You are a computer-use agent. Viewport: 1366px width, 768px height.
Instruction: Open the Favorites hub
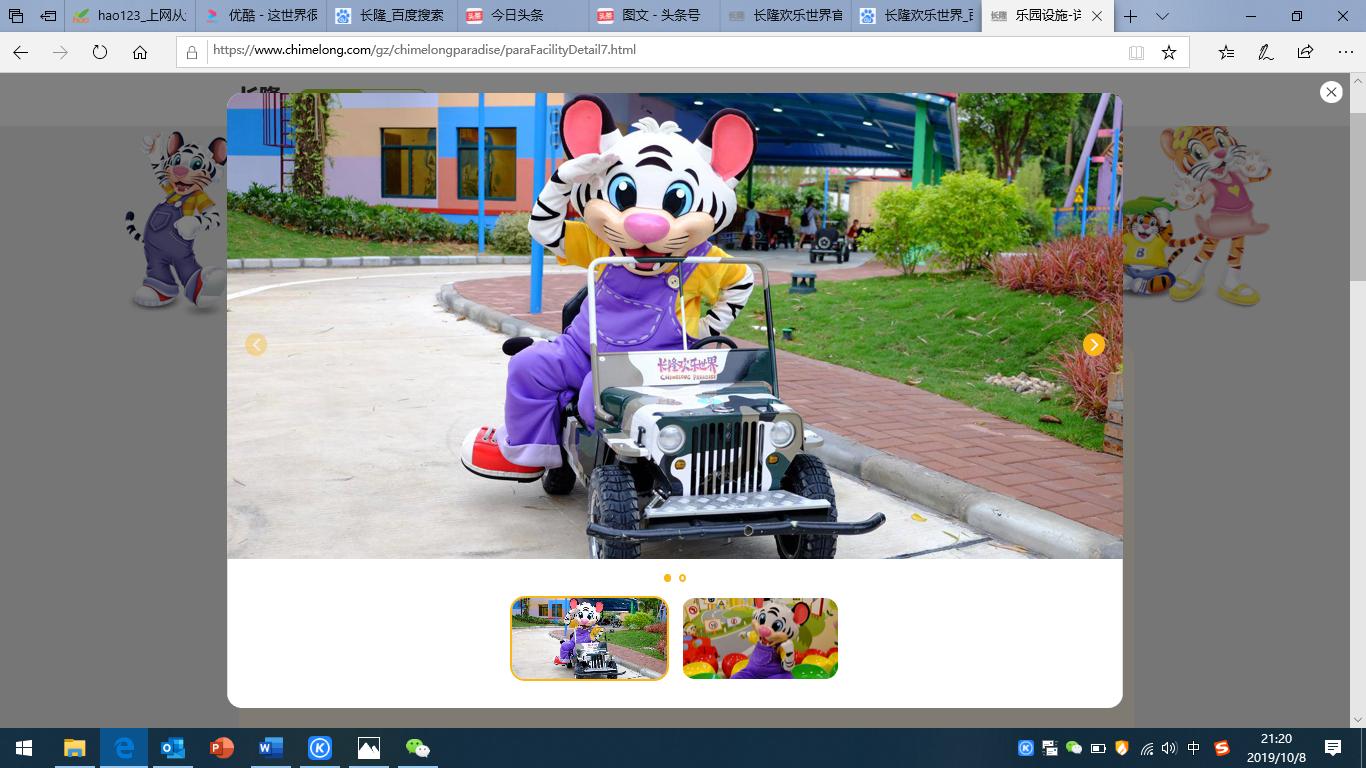point(1227,52)
